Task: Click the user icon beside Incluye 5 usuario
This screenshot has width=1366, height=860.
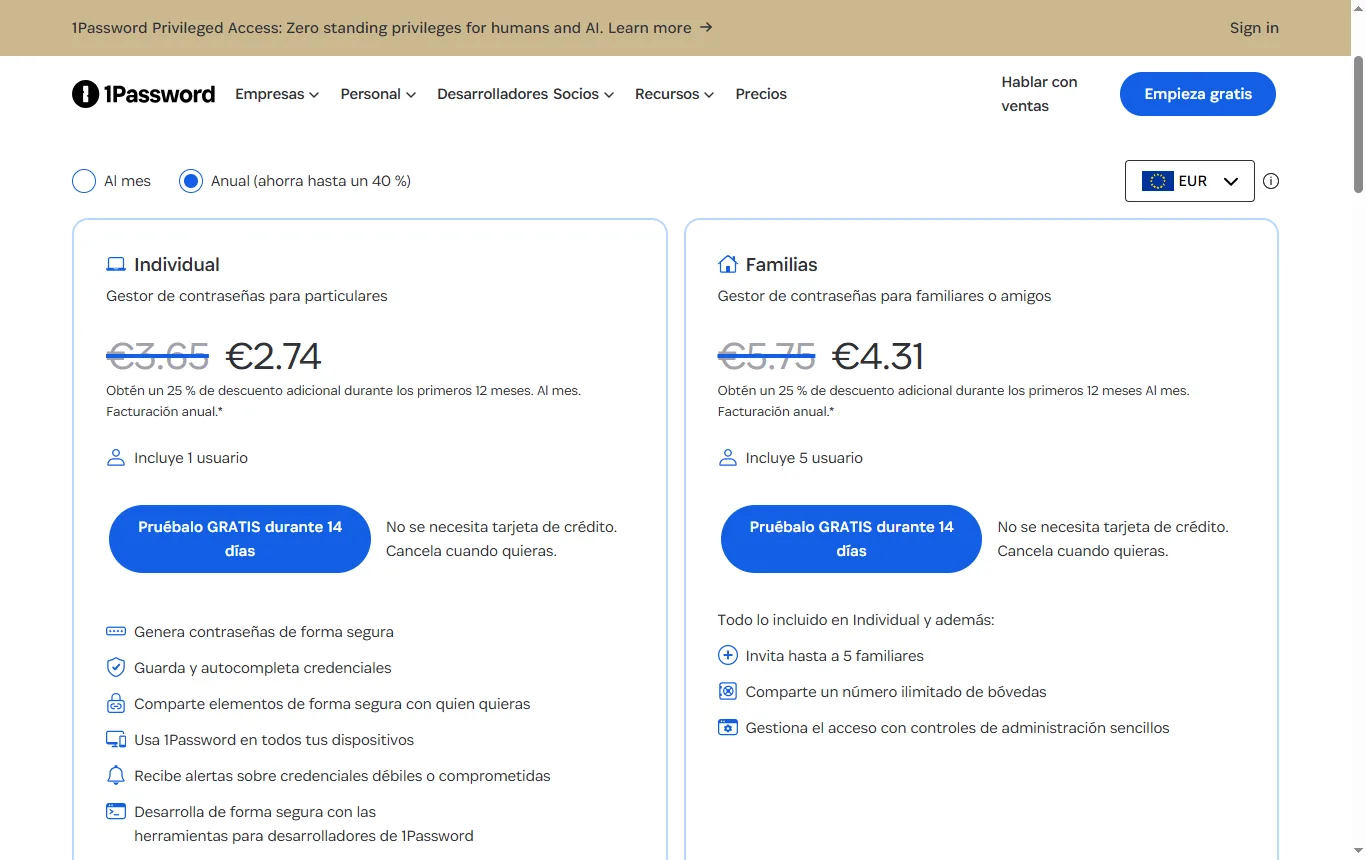Action: tap(727, 458)
